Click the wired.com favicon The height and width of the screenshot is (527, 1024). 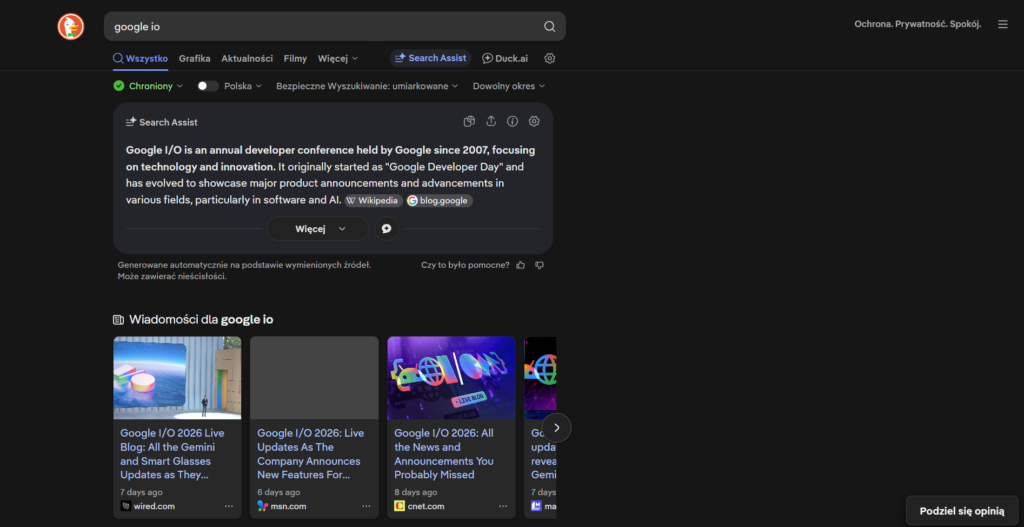coord(125,506)
